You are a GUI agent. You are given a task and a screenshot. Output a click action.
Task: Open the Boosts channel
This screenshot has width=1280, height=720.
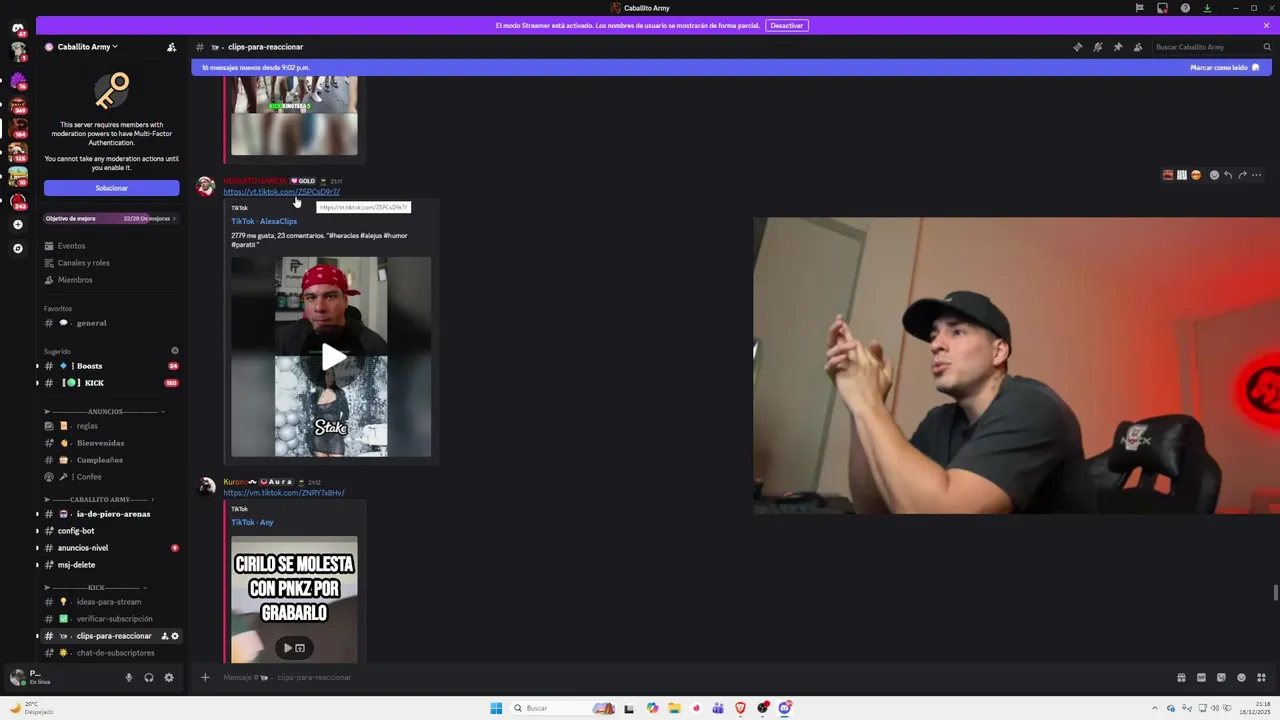click(x=111, y=366)
